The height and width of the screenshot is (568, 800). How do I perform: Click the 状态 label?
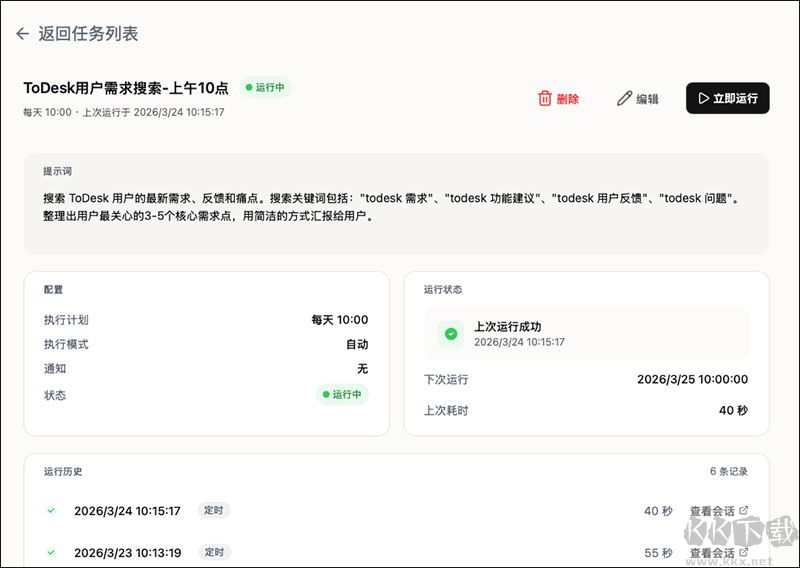[55, 395]
